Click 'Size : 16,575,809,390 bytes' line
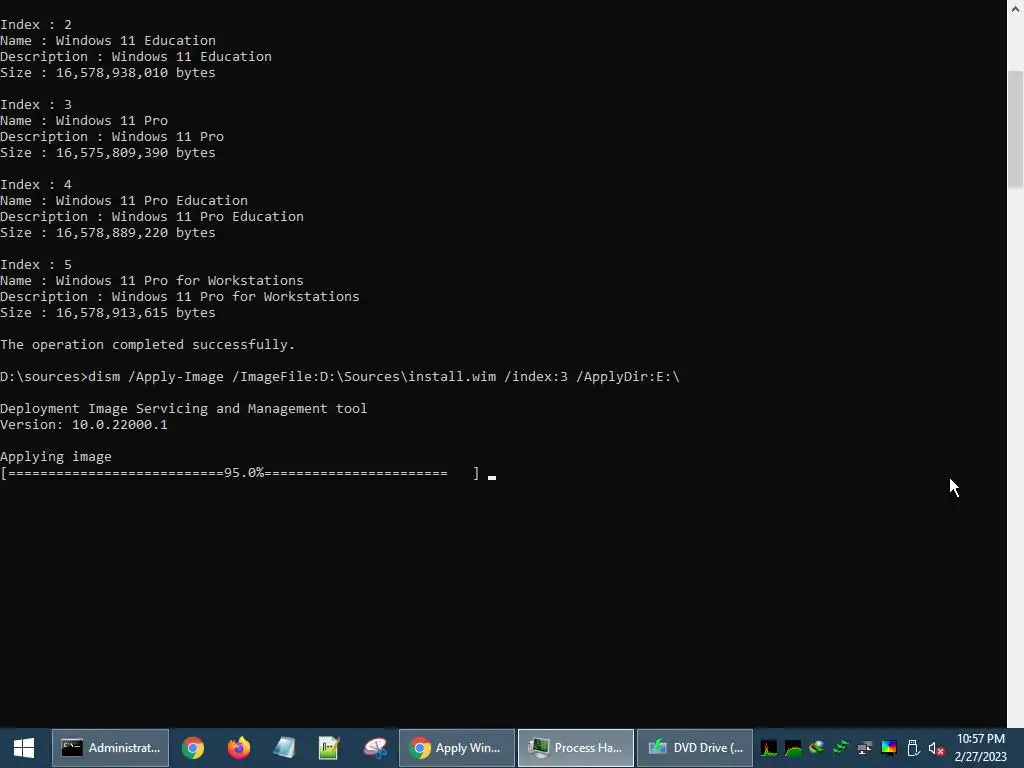Image resolution: width=1024 pixels, height=768 pixels. [108, 153]
